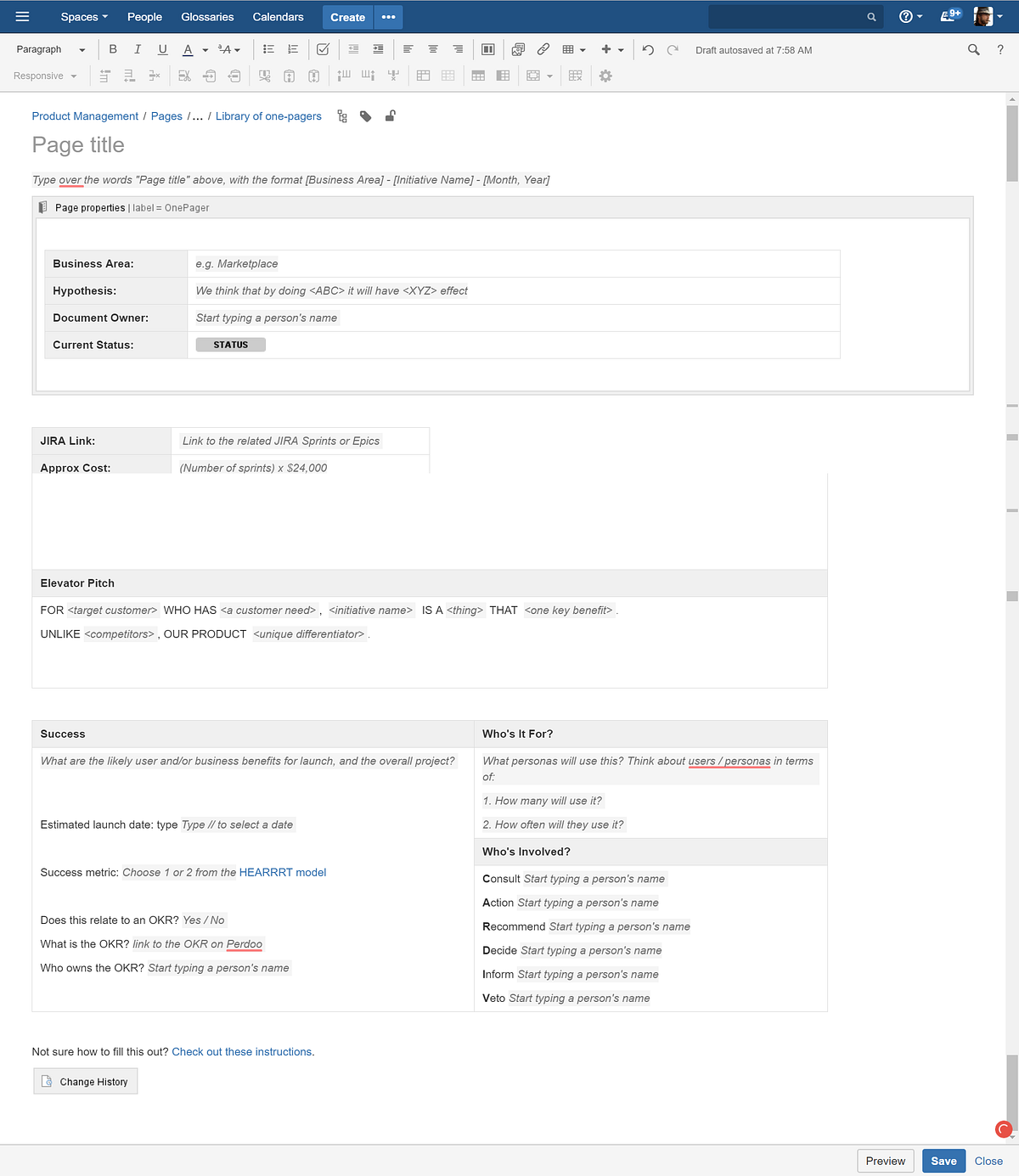This screenshot has width=1019, height=1176.
Task: Undo the last edit
Action: (x=647, y=49)
